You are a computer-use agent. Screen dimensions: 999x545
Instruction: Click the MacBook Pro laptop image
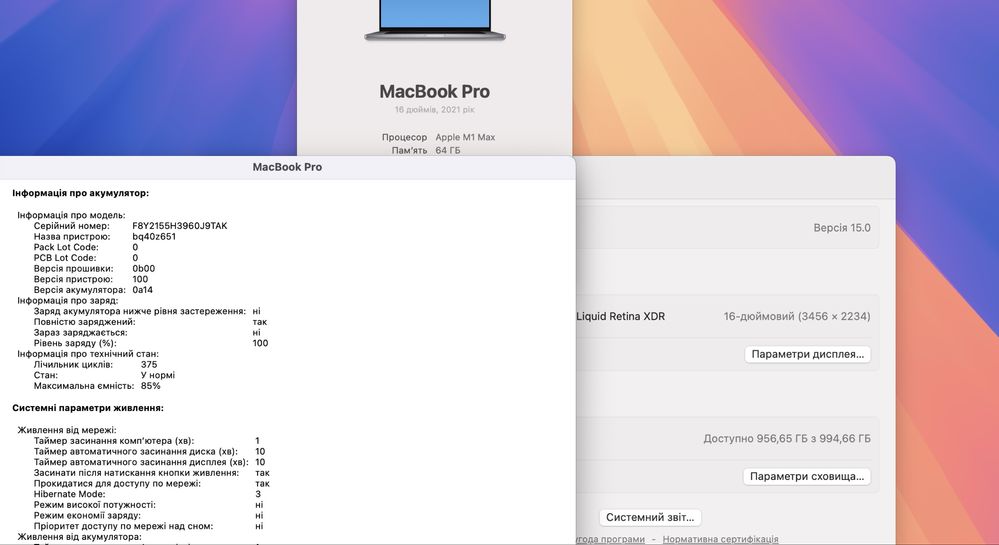(x=435, y=21)
